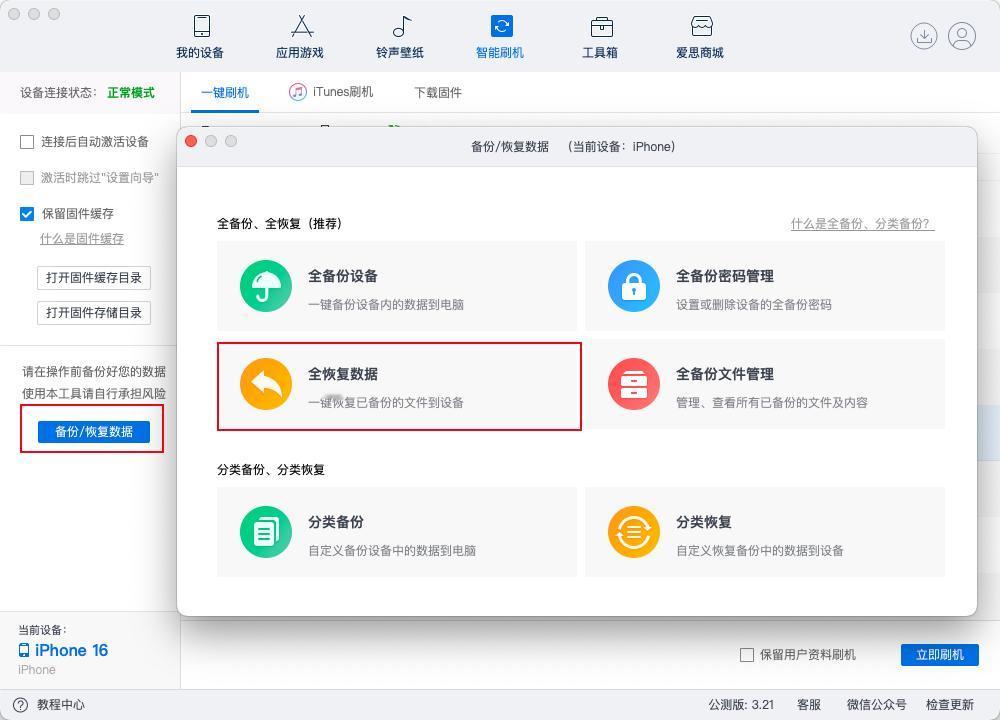
Task: Switch to 下载固件 tab
Action: pyautogui.click(x=438, y=92)
